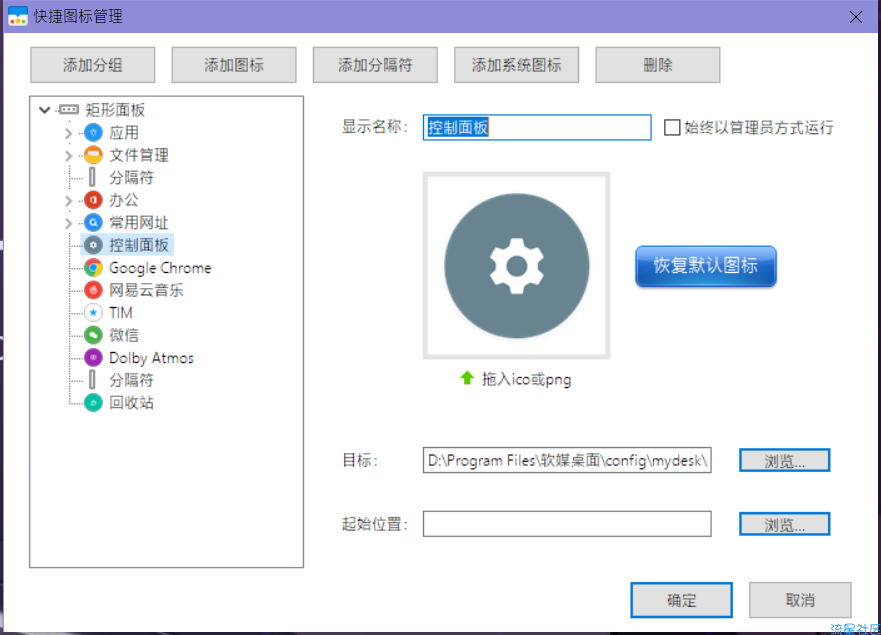Viewport: 881px width, 635px height.
Task: Click the 应用 group icon in tree
Action: coord(93,133)
